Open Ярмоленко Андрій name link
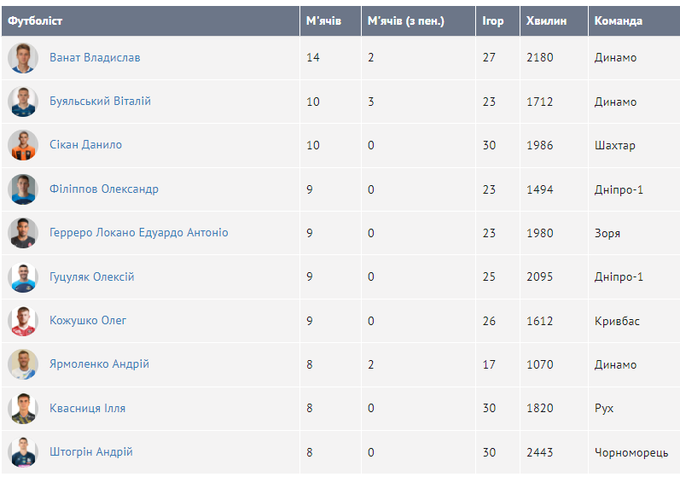The image size is (680, 477). click(99, 365)
